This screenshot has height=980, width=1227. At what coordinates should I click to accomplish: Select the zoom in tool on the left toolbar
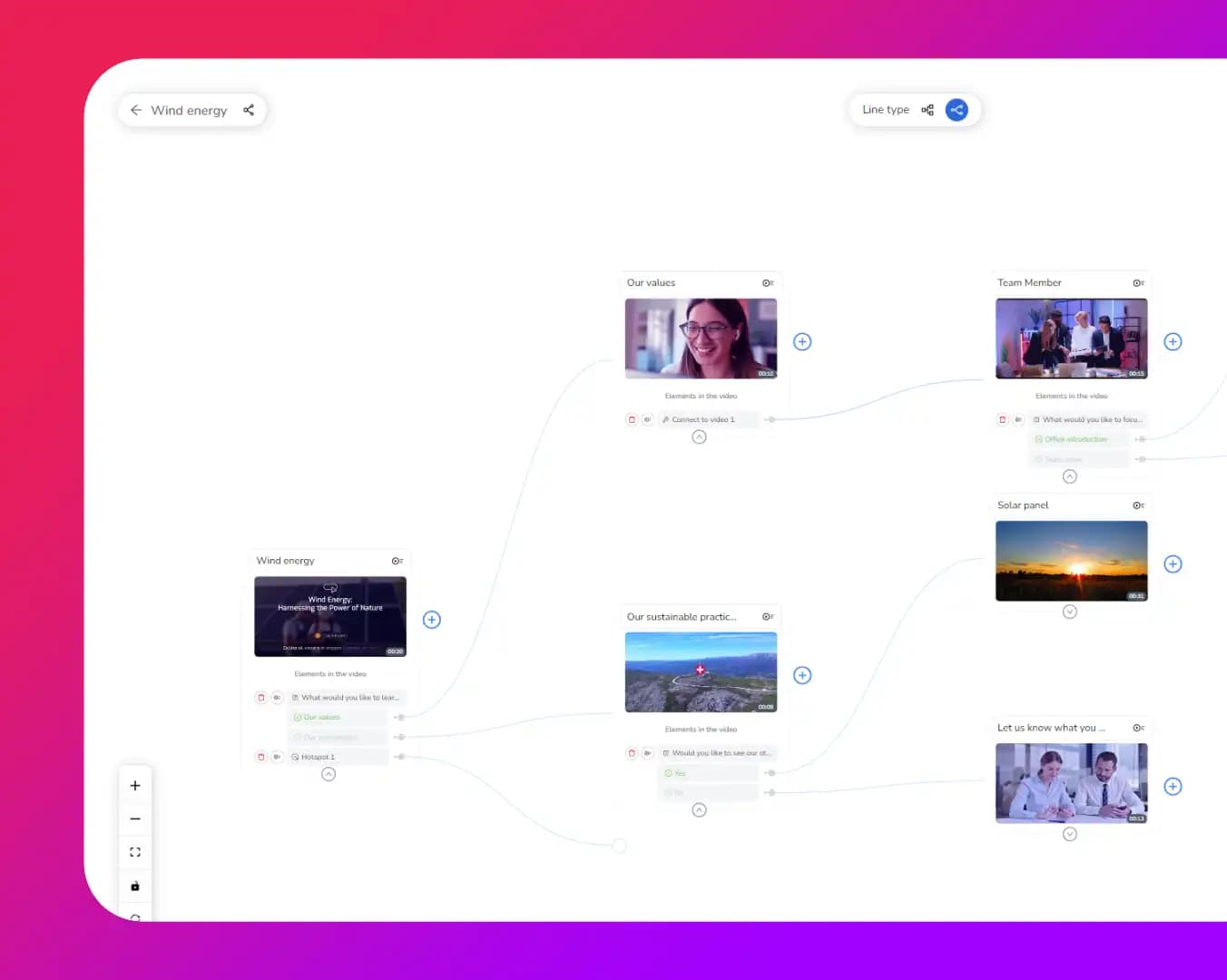tap(134, 785)
